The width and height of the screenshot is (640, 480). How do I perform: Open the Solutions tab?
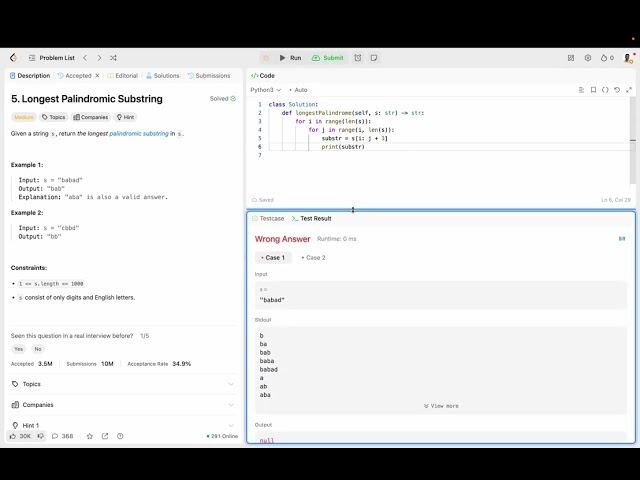coord(162,76)
